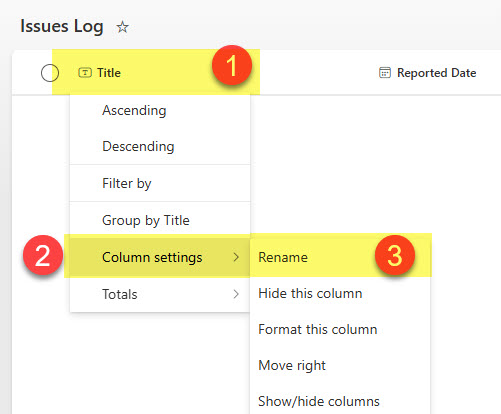Choose Rename in column settings submenu

[x=340, y=257]
